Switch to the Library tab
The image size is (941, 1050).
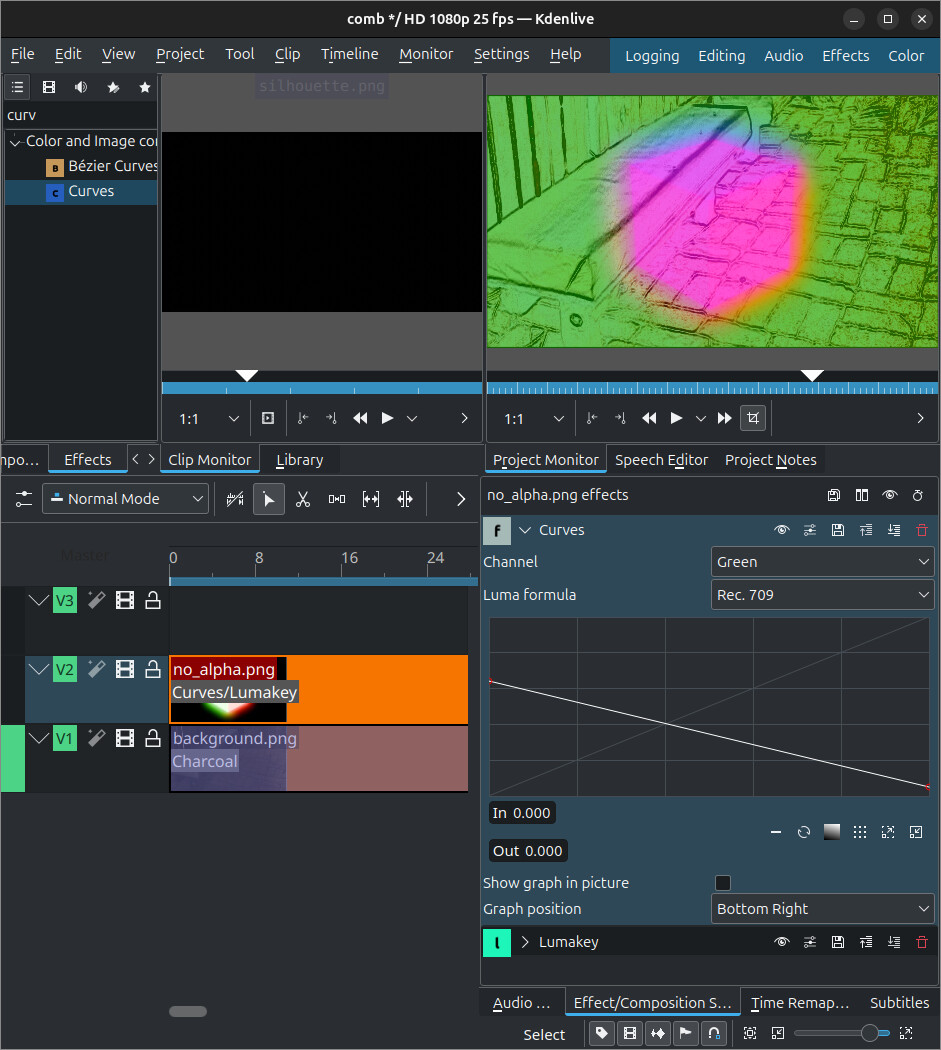click(x=299, y=460)
